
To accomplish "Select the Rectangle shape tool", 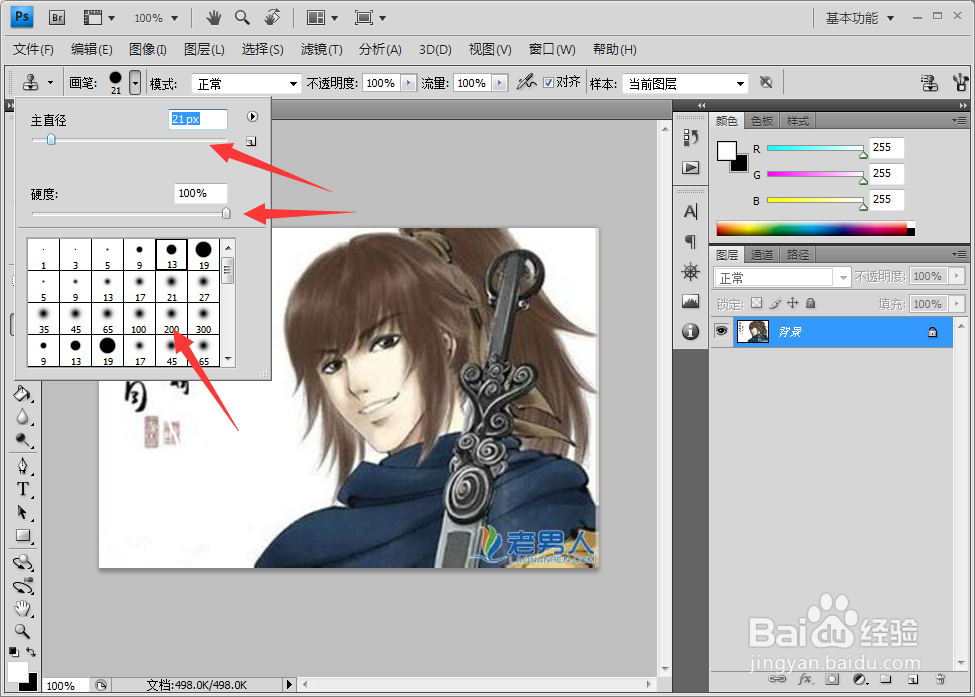I will pyautogui.click(x=23, y=535).
